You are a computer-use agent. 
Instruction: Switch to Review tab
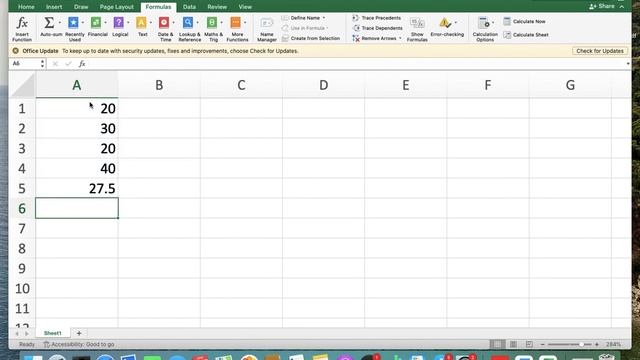tap(217, 7)
